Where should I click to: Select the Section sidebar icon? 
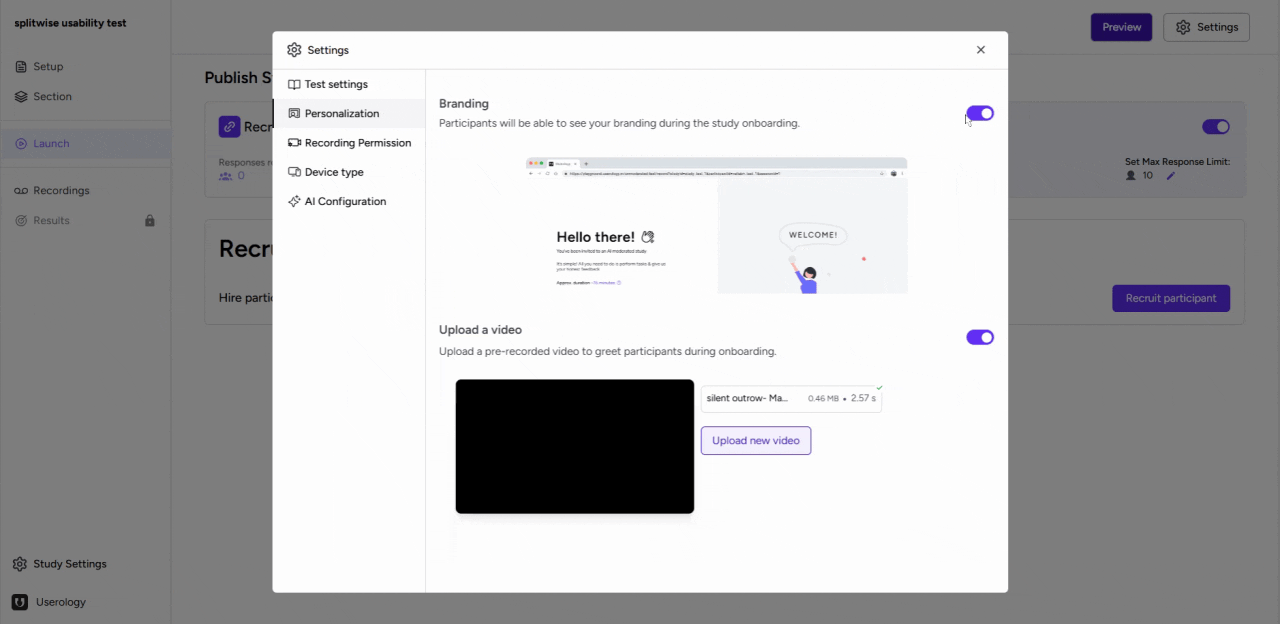coord(20,96)
